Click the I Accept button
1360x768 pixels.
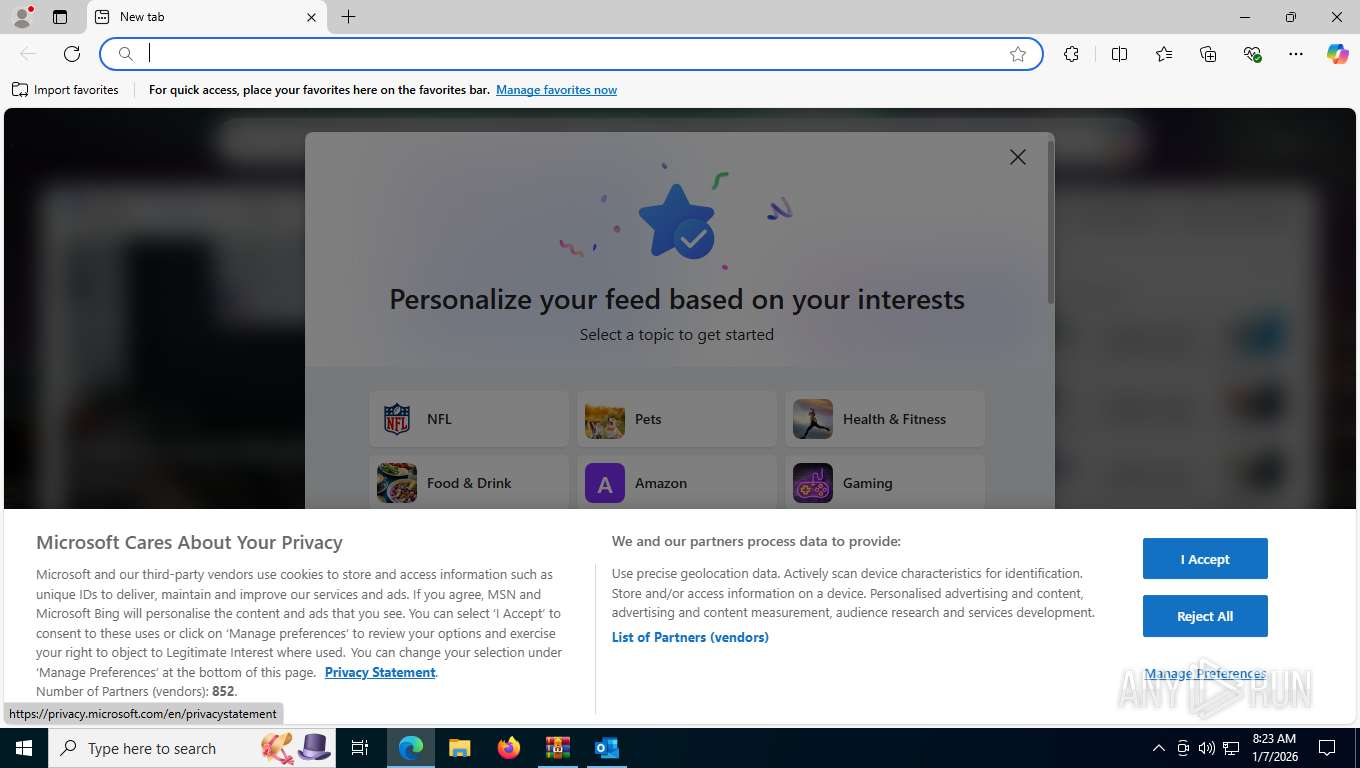coord(1205,559)
